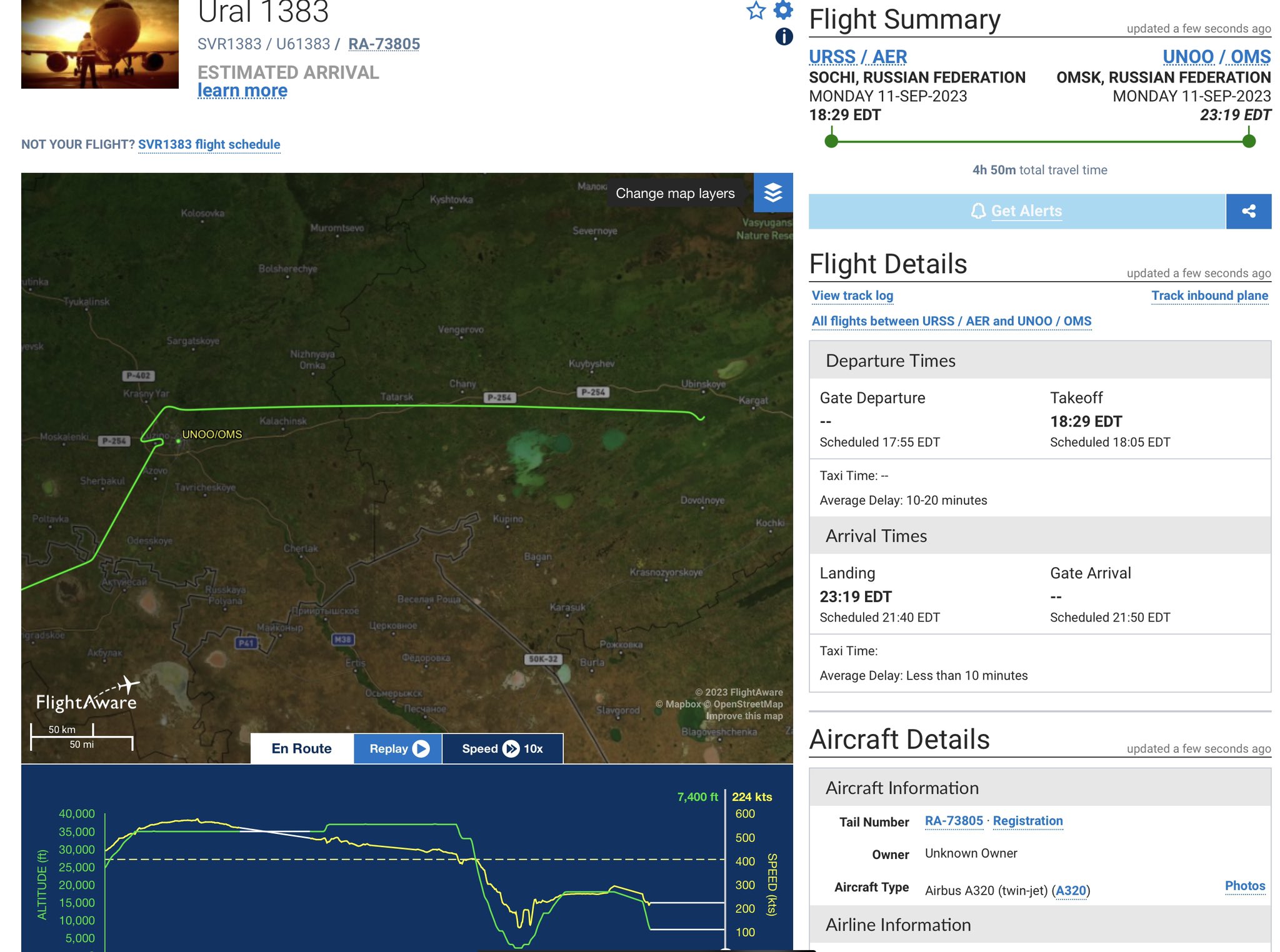Click the RA-73805 tail number header link

tap(384, 44)
